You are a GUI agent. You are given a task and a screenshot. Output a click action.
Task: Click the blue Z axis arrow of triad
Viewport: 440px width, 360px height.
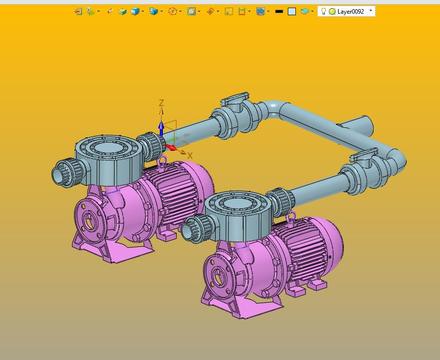(161, 129)
